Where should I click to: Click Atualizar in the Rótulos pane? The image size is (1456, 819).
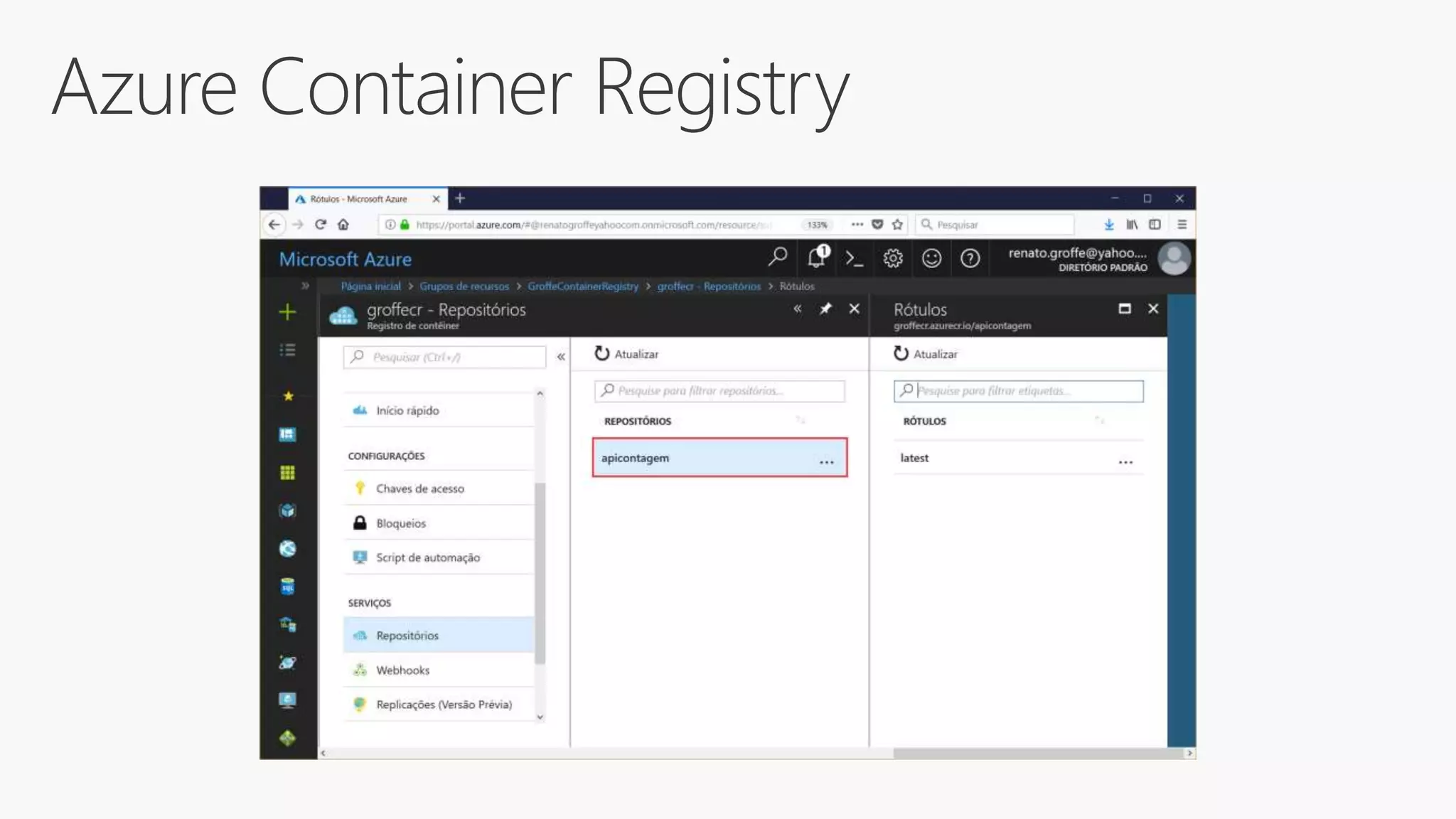click(926, 353)
